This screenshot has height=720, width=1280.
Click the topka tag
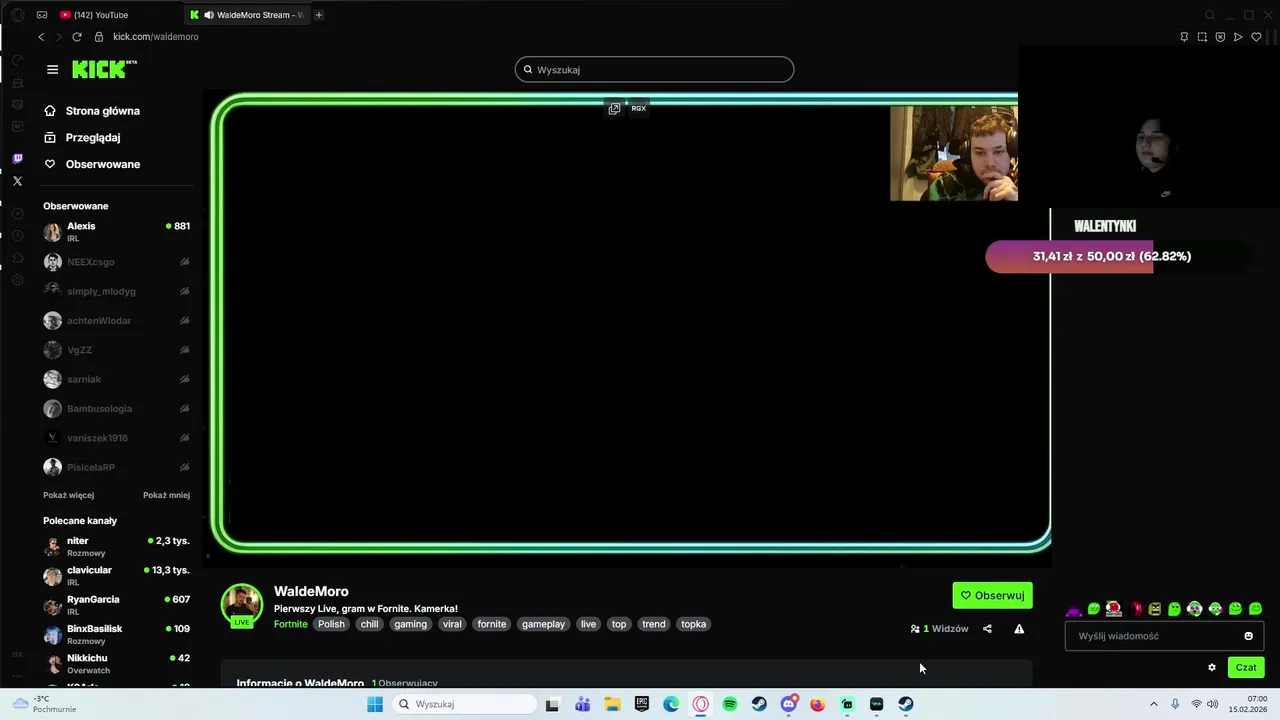coord(694,624)
